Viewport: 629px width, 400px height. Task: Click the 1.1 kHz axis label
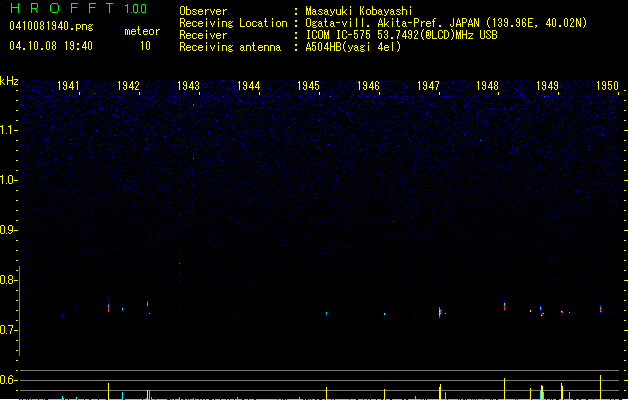pyautogui.click(x=8, y=130)
